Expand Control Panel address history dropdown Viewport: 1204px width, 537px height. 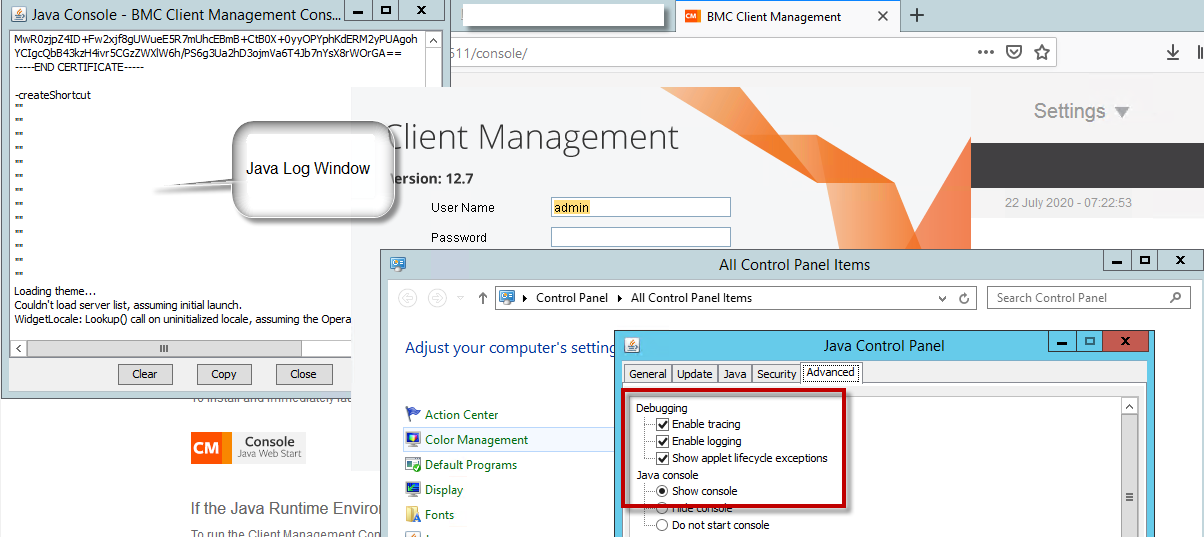[x=943, y=298]
